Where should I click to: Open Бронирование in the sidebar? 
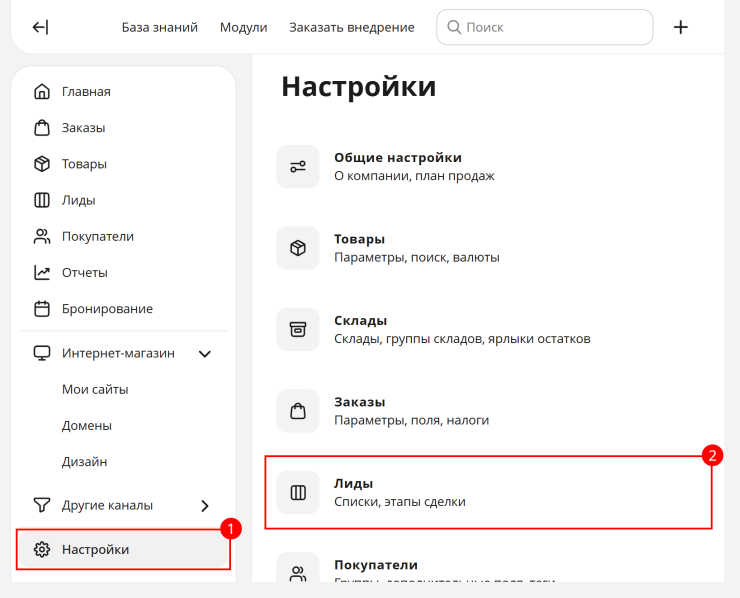(x=108, y=309)
